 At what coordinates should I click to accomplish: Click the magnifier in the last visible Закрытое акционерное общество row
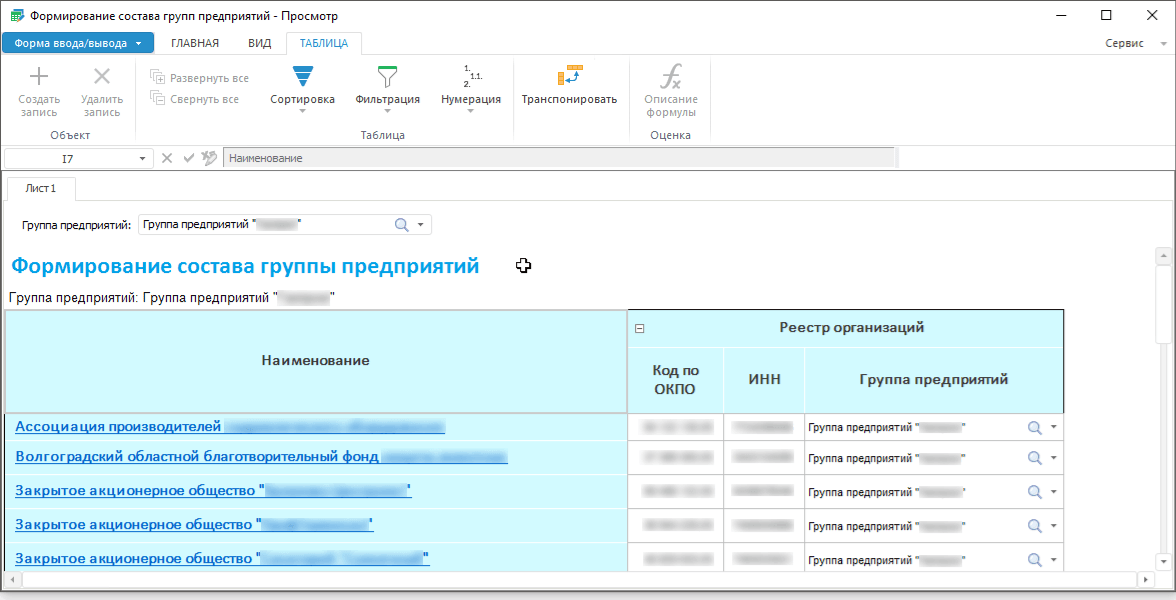[1034, 560]
